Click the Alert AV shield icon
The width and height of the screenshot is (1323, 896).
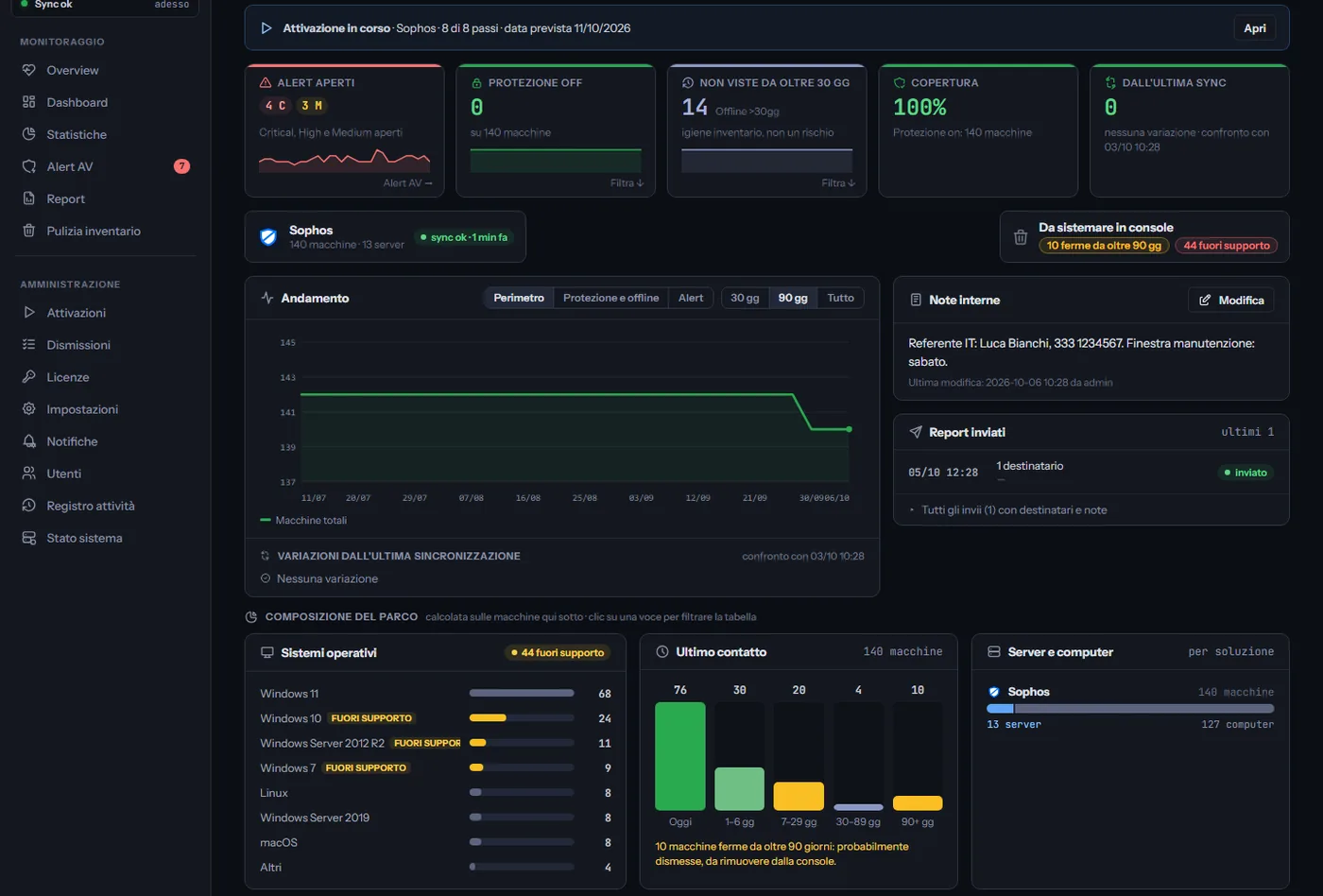28,166
